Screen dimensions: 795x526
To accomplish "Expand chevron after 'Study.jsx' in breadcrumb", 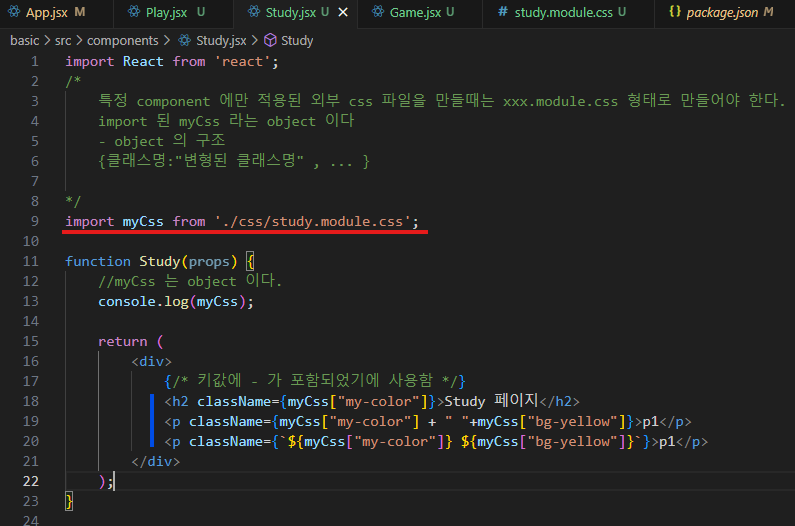I will (x=255, y=41).
